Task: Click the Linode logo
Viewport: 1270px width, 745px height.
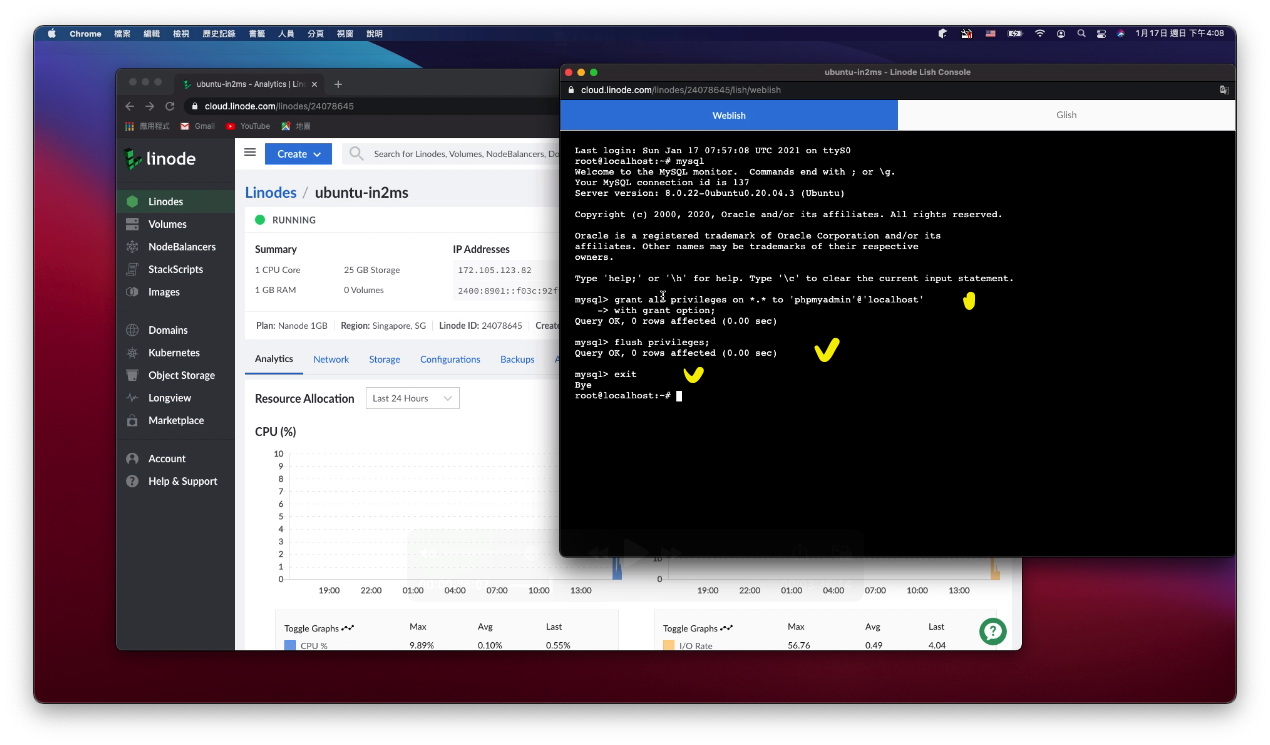Action: (160, 159)
